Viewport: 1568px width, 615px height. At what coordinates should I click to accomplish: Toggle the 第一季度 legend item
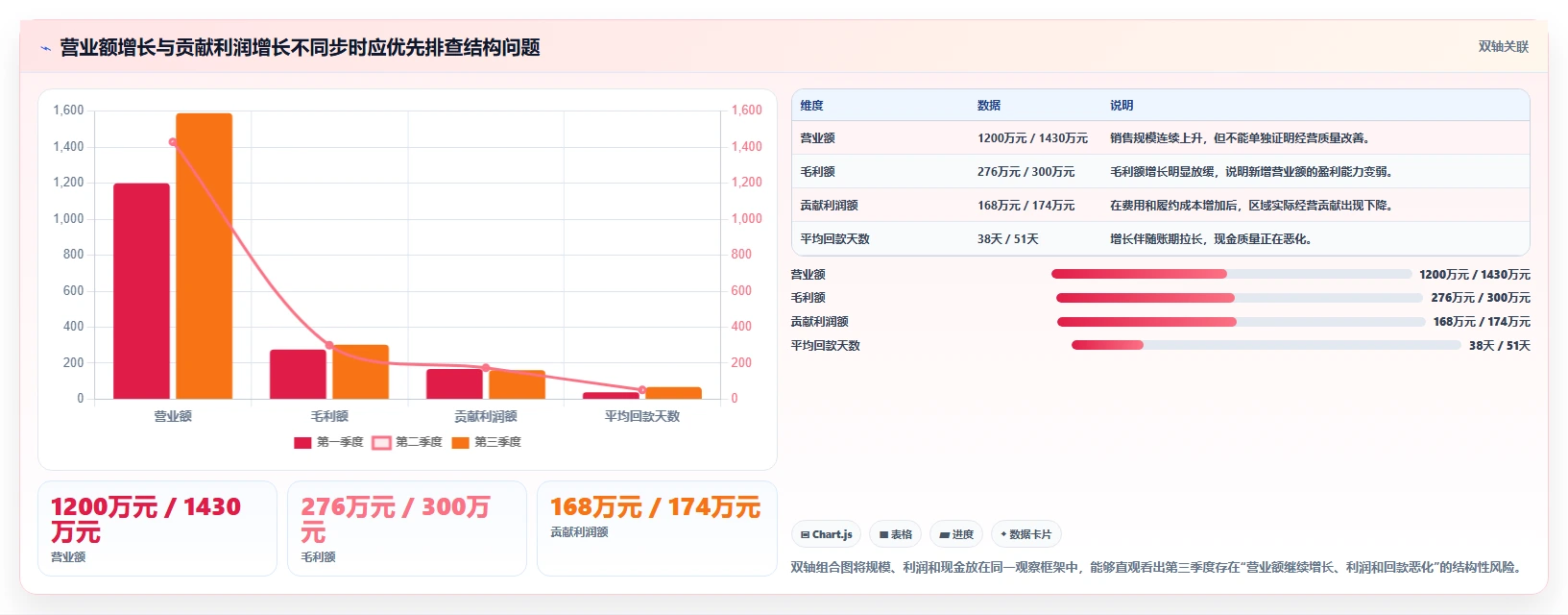coord(328,442)
